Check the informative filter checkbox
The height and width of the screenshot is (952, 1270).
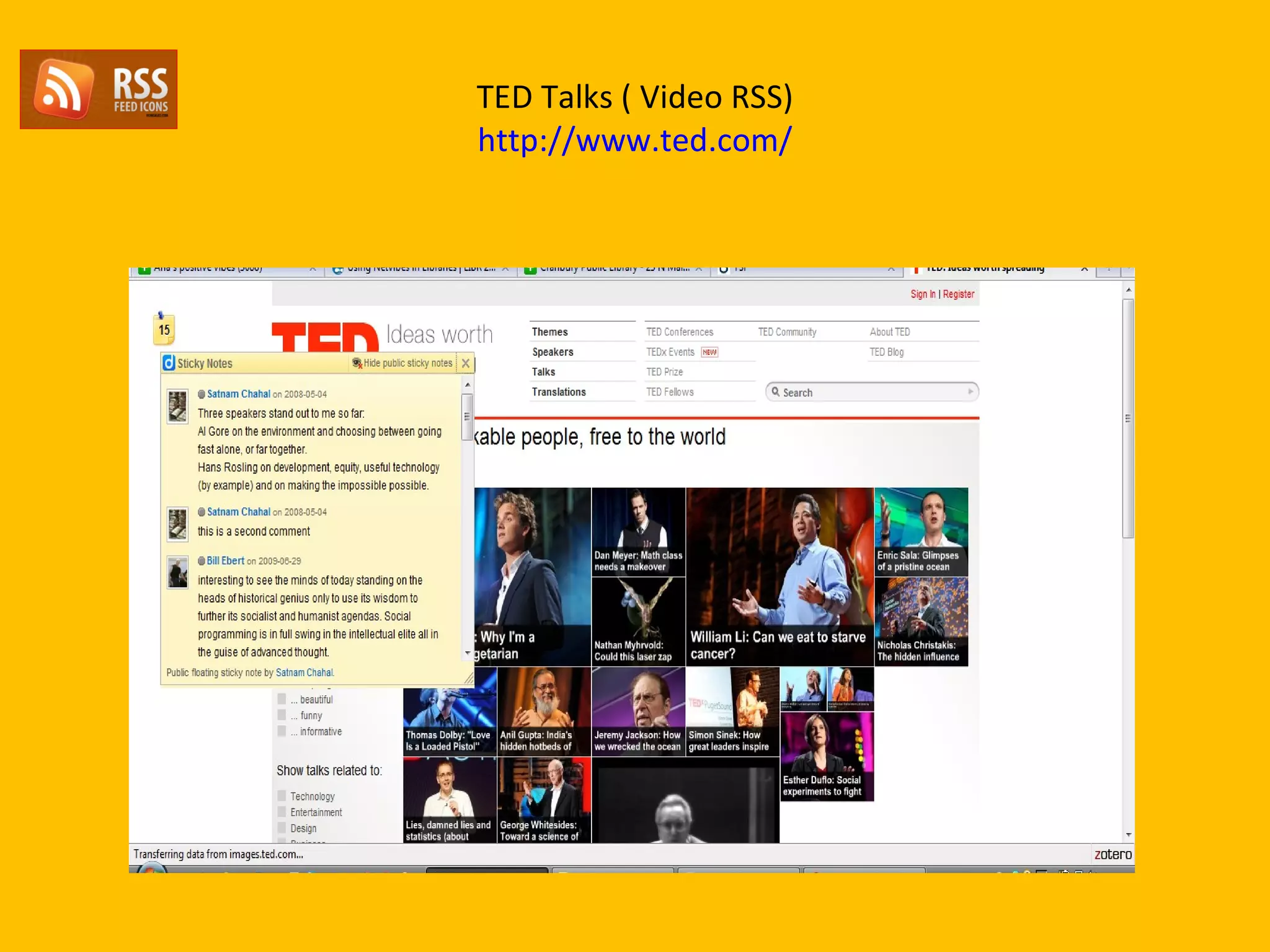[282, 731]
